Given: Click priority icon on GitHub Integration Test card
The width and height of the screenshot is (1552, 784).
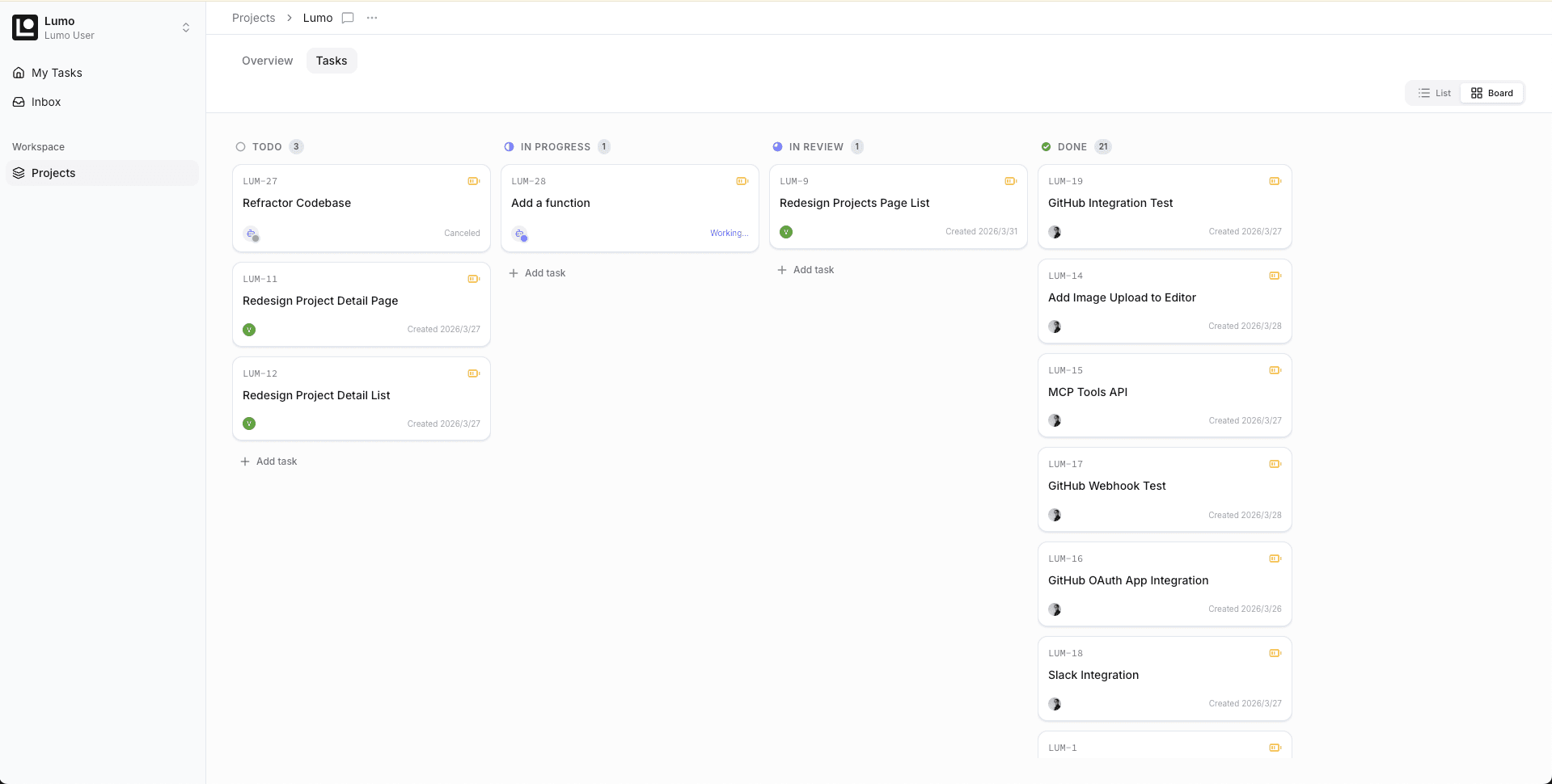Looking at the screenshot, I should (x=1275, y=181).
